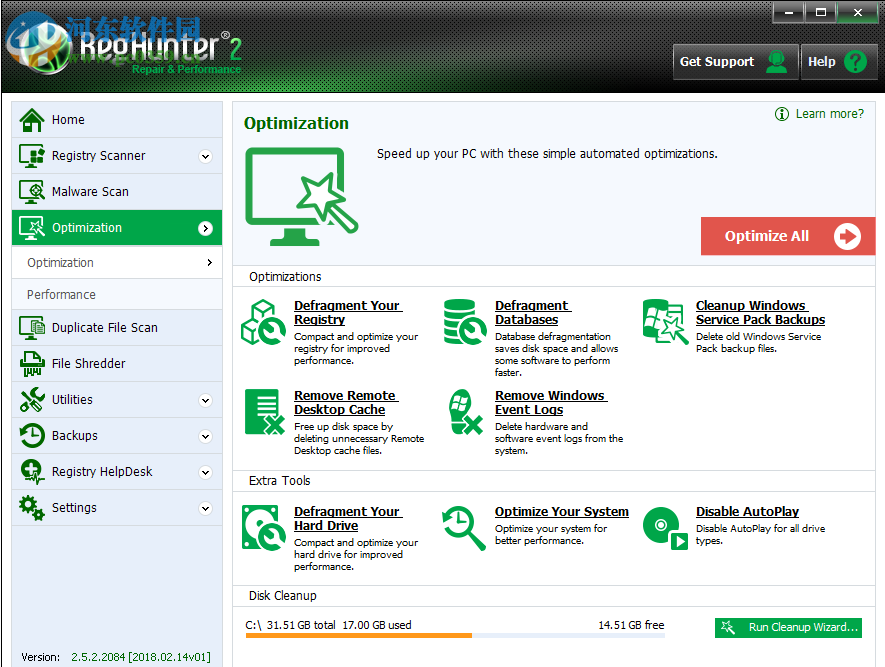Open the Registry Scanner menu item
Viewport: 885px width, 667px height.
pyautogui.click(x=117, y=156)
